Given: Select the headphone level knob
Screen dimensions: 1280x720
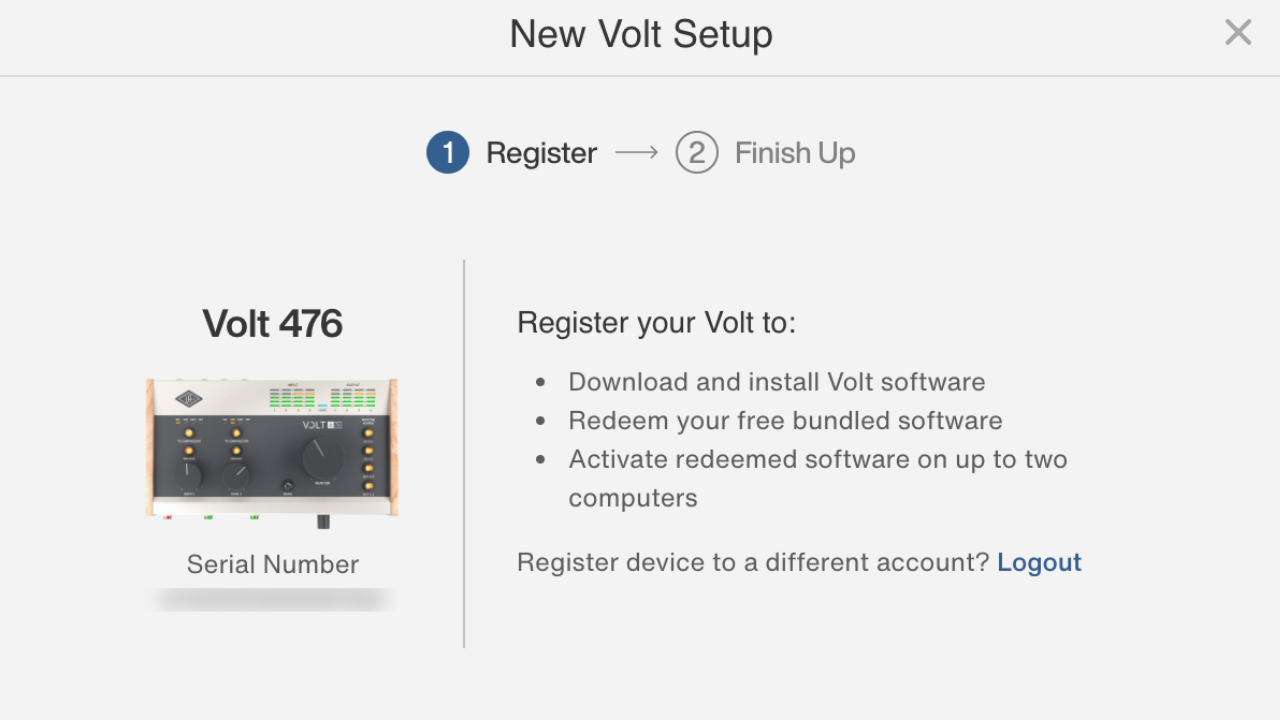Looking at the screenshot, I should (x=288, y=485).
